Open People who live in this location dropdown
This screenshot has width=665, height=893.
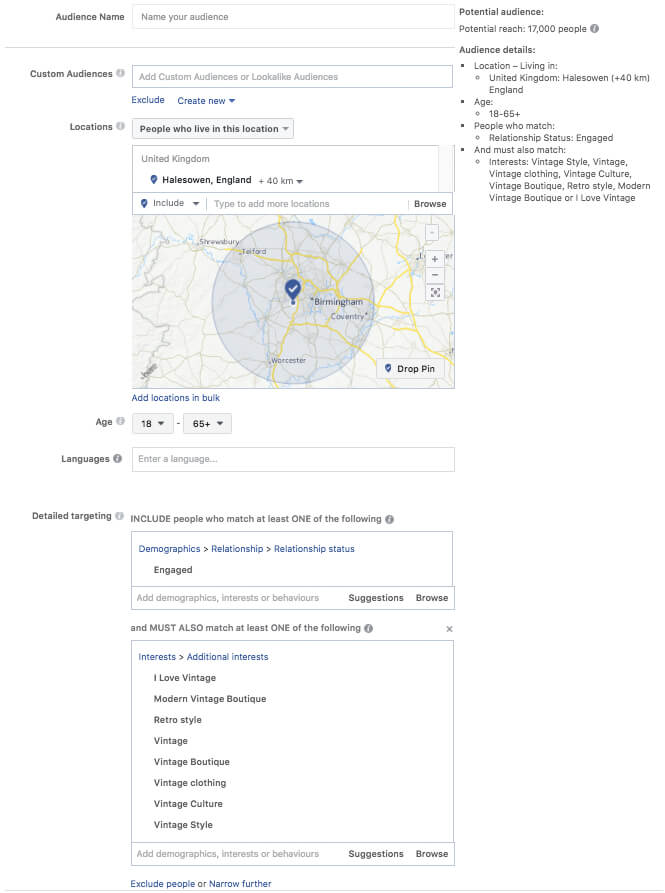[213, 129]
